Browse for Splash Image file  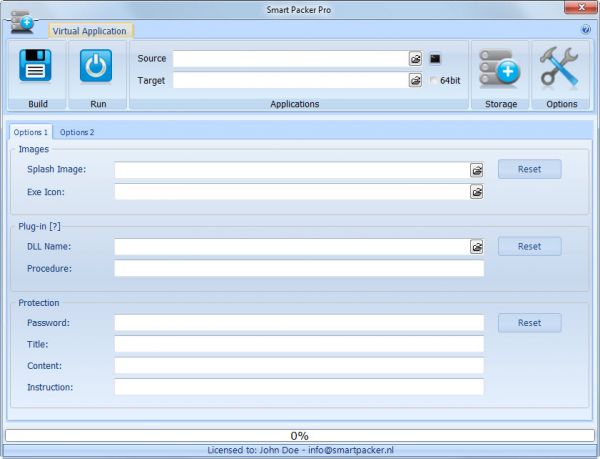[476, 170]
